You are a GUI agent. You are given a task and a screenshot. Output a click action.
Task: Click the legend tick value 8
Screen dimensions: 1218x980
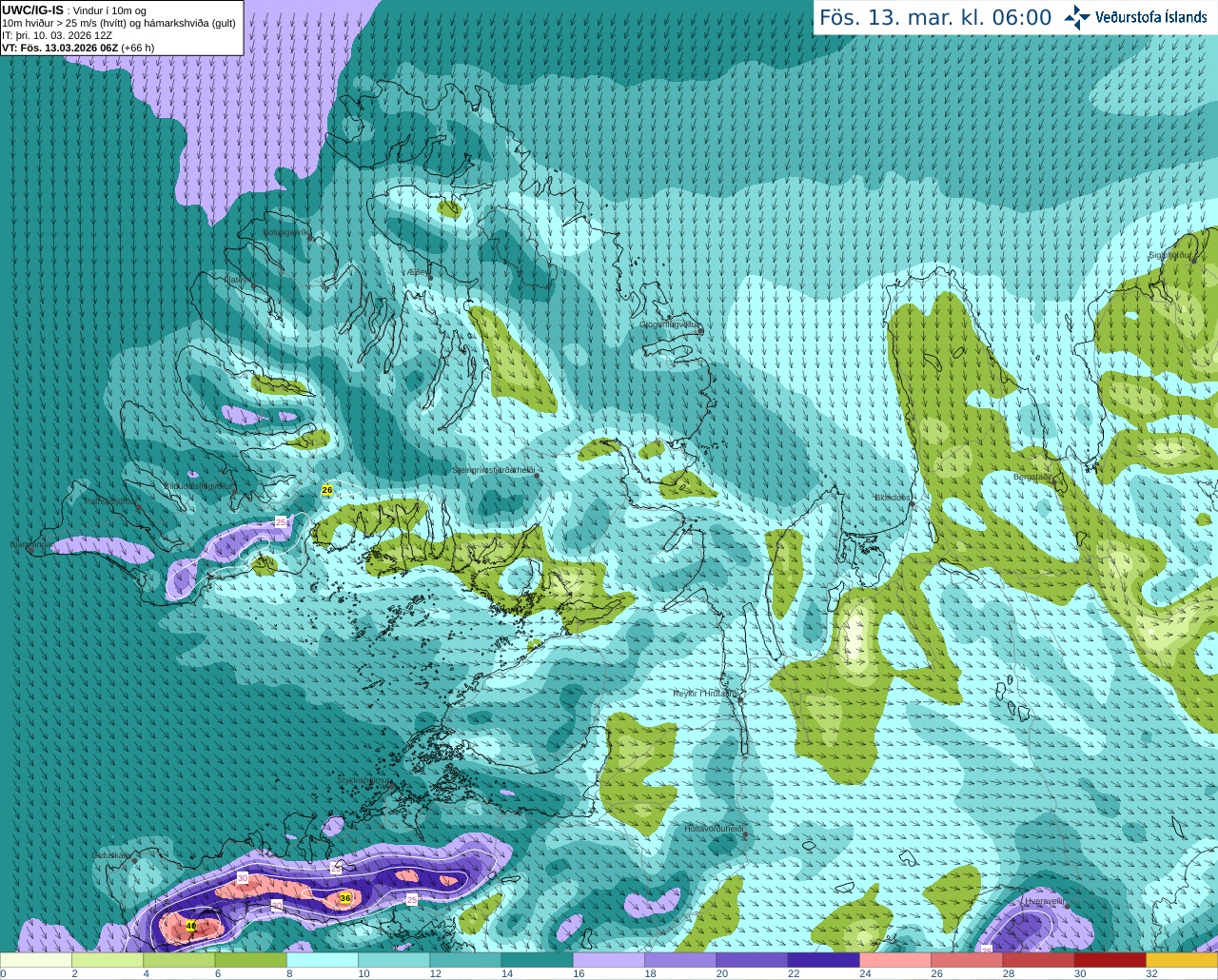pyautogui.click(x=289, y=973)
